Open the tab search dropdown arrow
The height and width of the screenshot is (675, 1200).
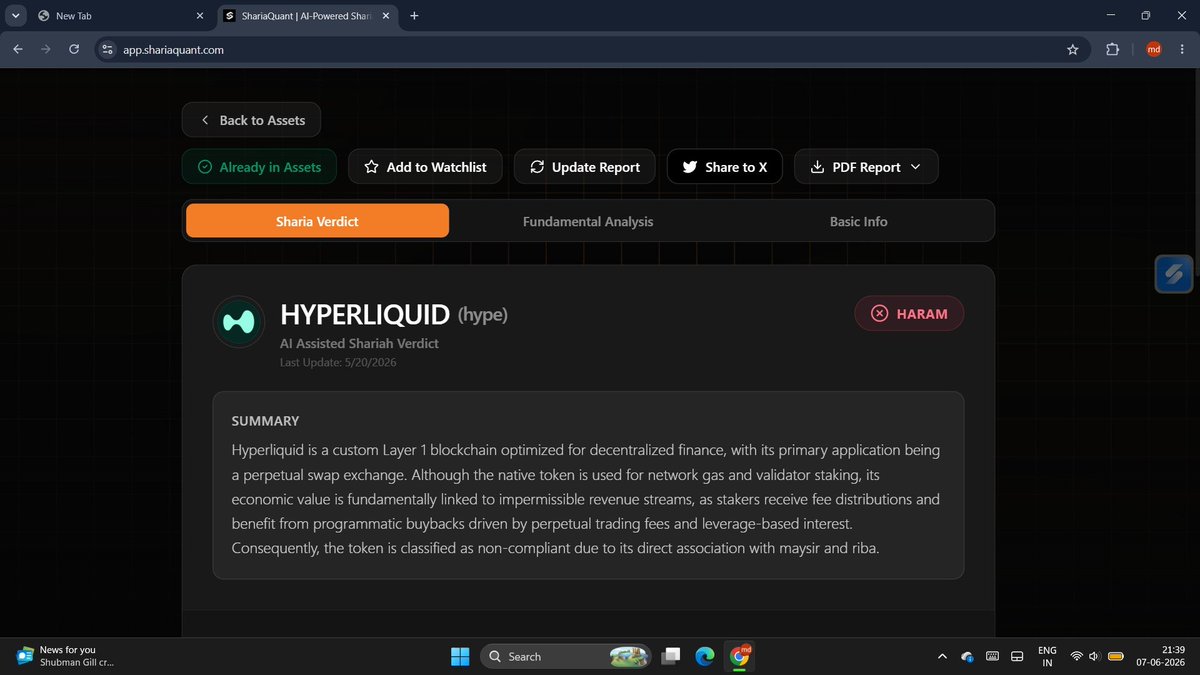pos(15,16)
